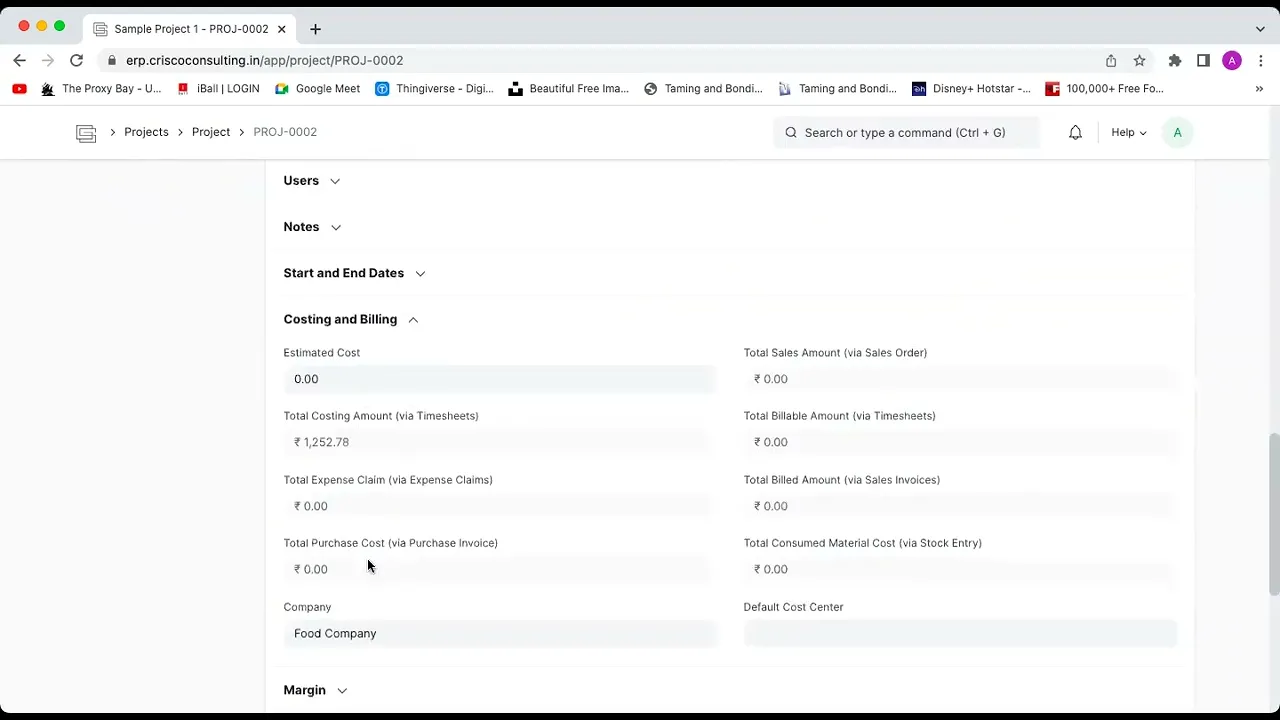Expand the Notes section
Image resolution: width=1280 pixels, height=720 pixels.
click(x=312, y=227)
